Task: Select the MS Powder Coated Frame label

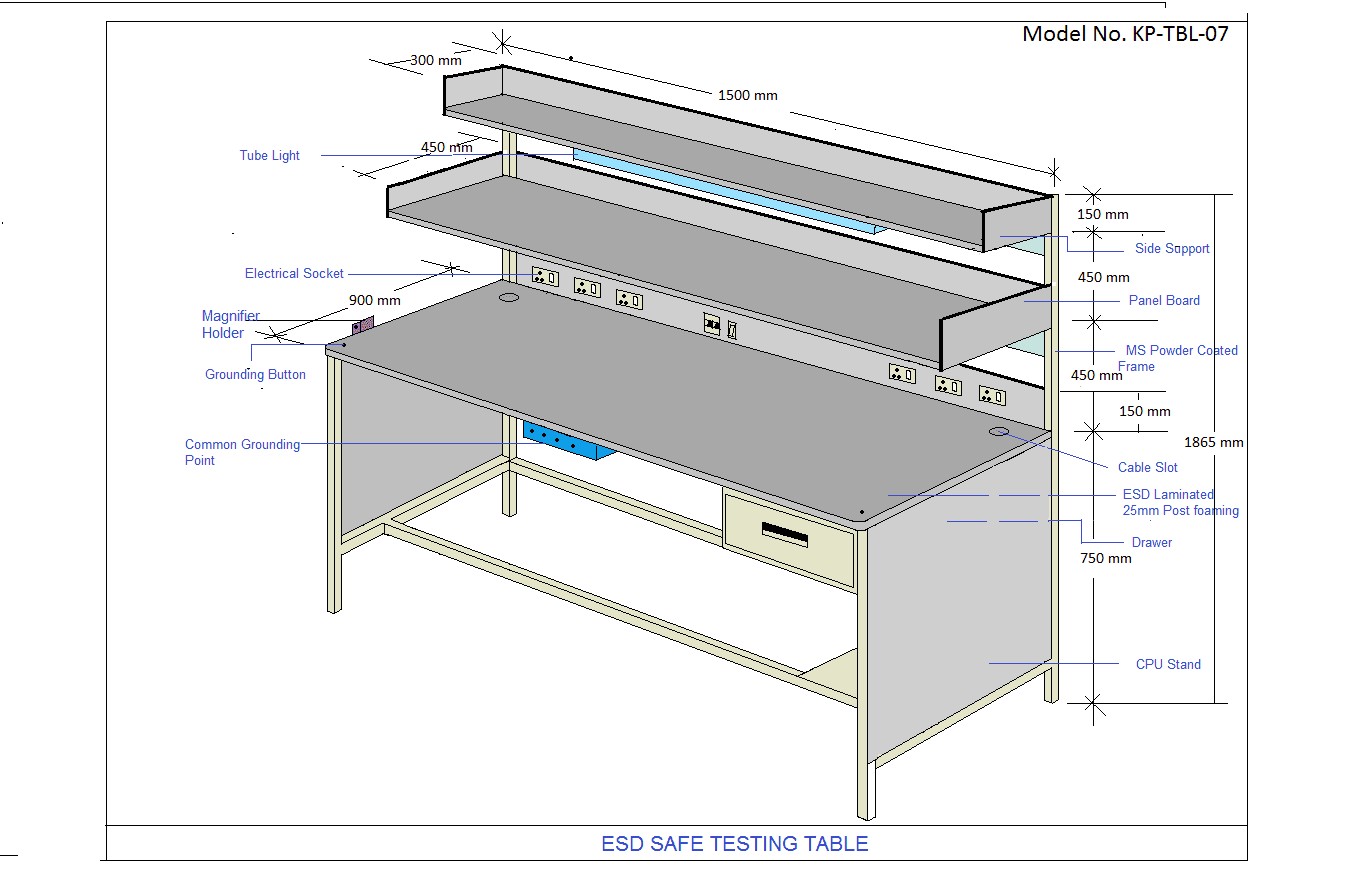Action: [1180, 358]
